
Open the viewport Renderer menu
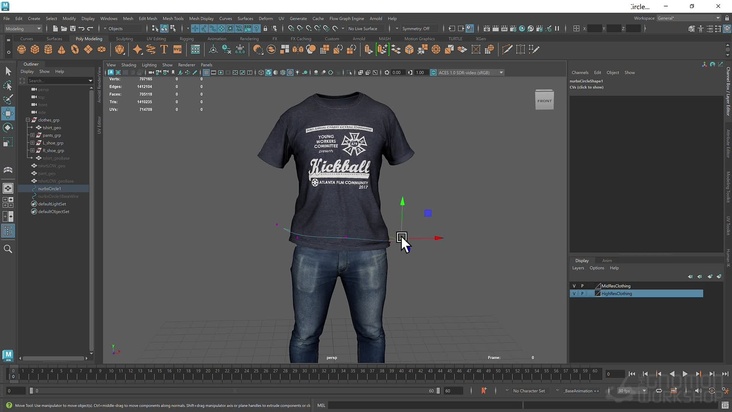click(x=186, y=65)
